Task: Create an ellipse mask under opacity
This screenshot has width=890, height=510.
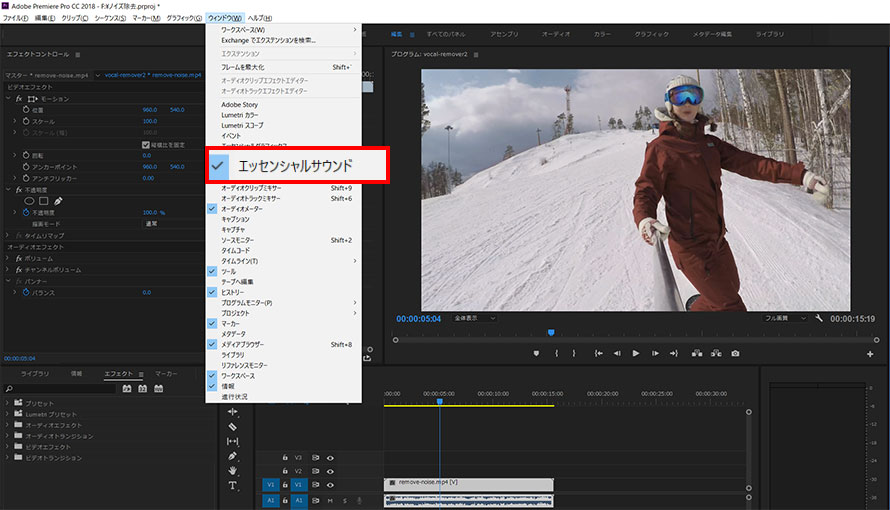Action: coord(29,200)
